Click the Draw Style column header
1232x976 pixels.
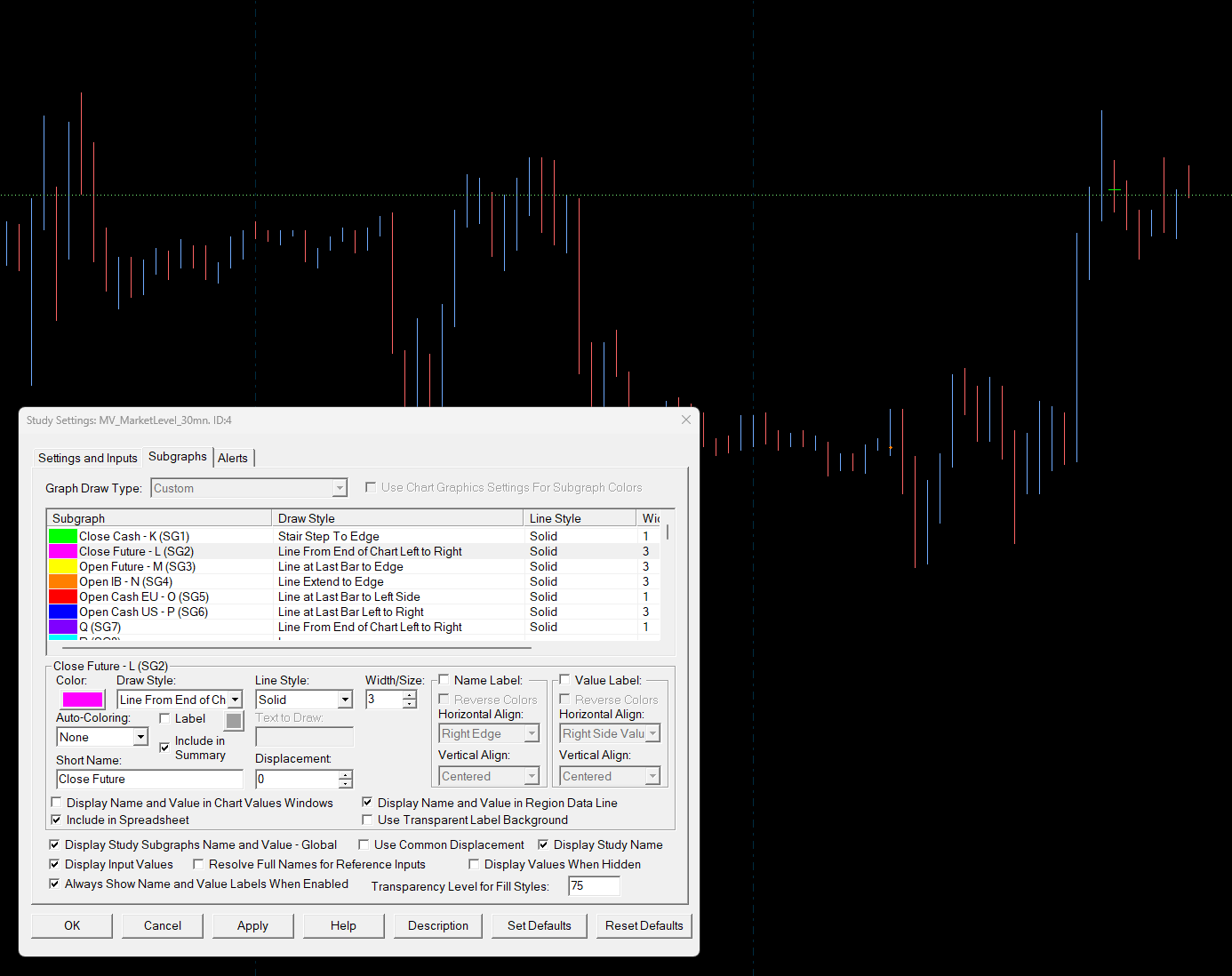pos(397,518)
